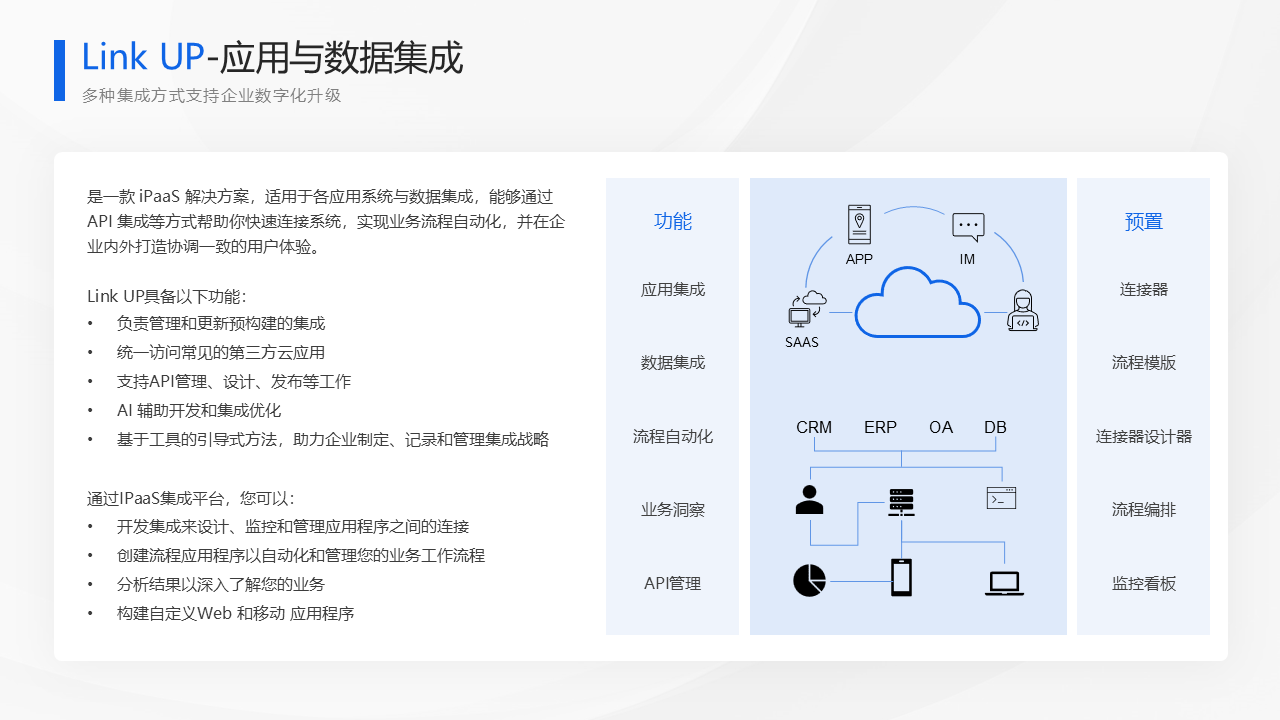Image resolution: width=1280 pixels, height=720 pixels.
Task: Select 连接器设计器 in the preset column
Action: (x=1144, y=436)
